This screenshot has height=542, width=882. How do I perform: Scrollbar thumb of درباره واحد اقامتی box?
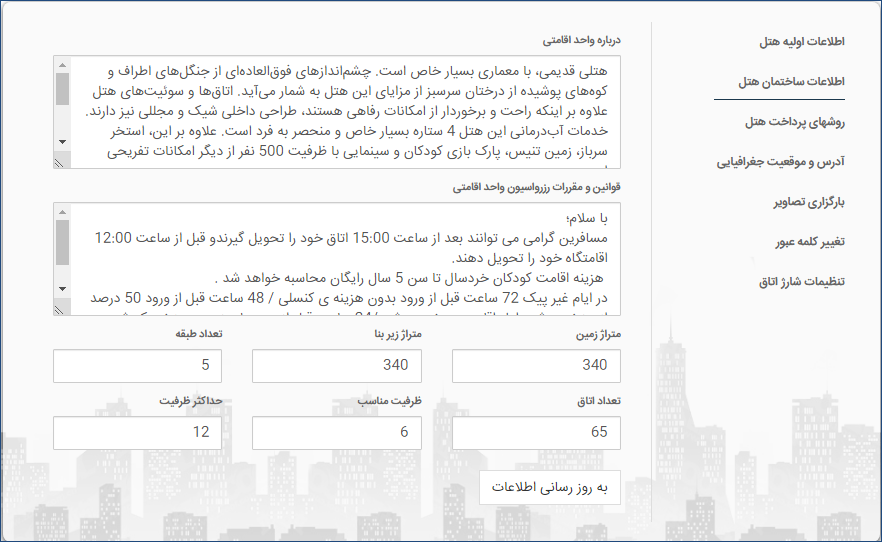tap(62, 89)
